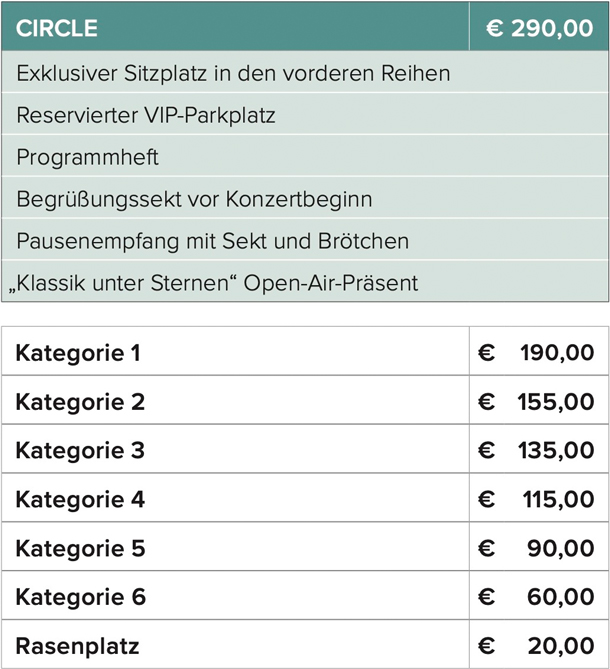
Task: Select the € 290,00 CIRCLE price
Action: pos(540,28)
